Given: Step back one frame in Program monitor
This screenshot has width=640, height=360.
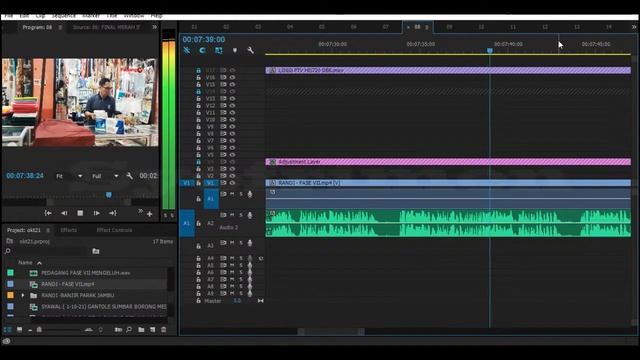Looking at the screenshot, I should pyautogui.click(x=64, y=213).
